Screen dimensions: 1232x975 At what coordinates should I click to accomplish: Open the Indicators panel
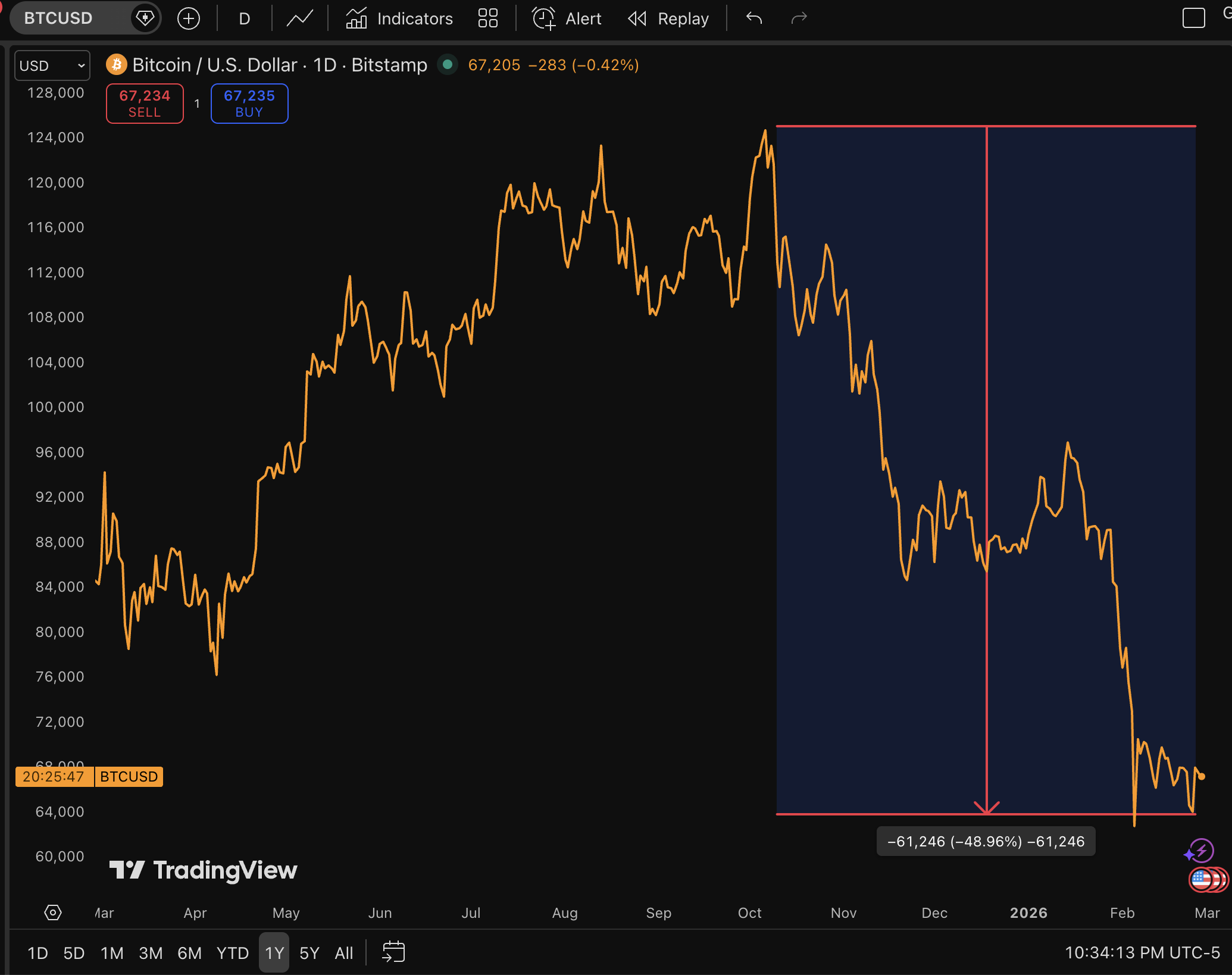(399, 18)
